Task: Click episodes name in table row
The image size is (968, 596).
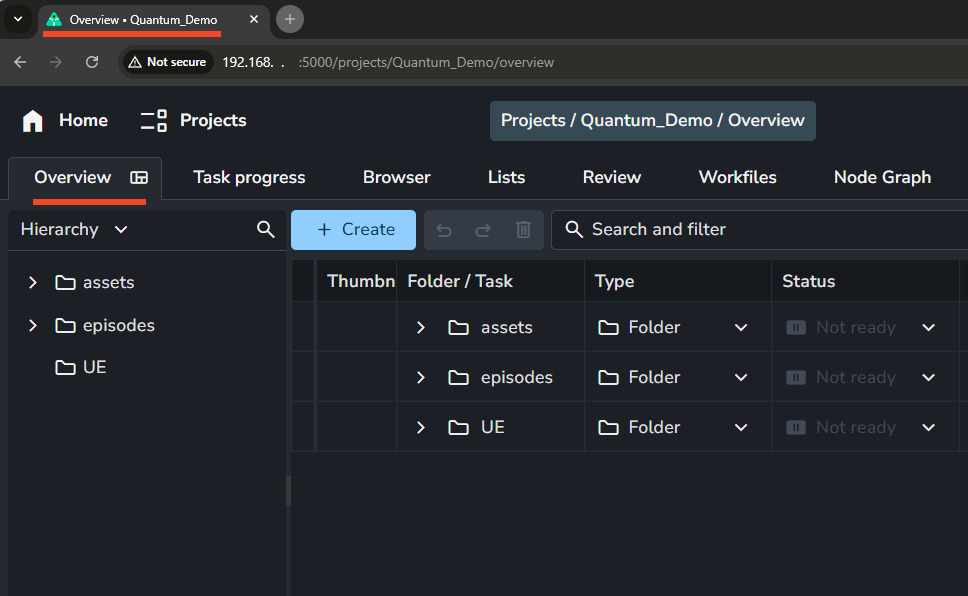Action: click(517, 377)
